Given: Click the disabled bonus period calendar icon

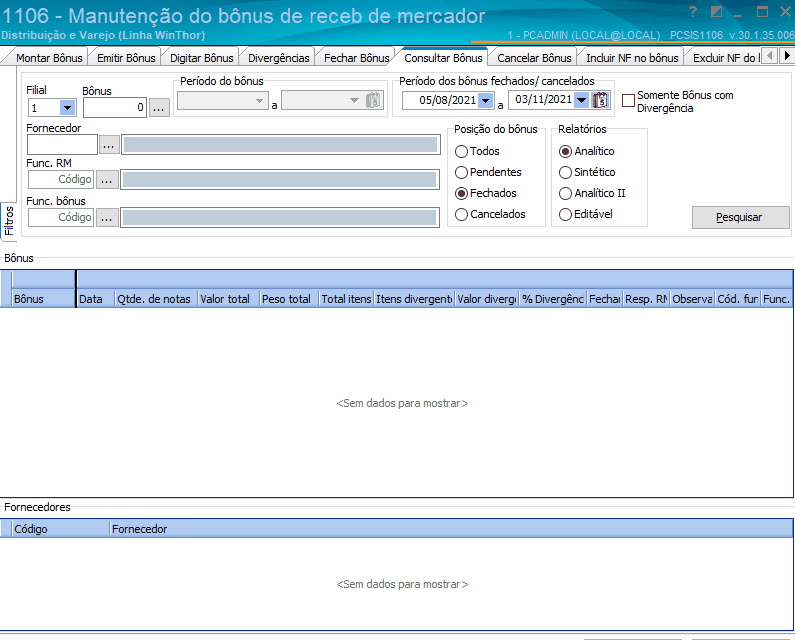Looking at the screenshot, I should pyautogui.click(x=373, y=100).
